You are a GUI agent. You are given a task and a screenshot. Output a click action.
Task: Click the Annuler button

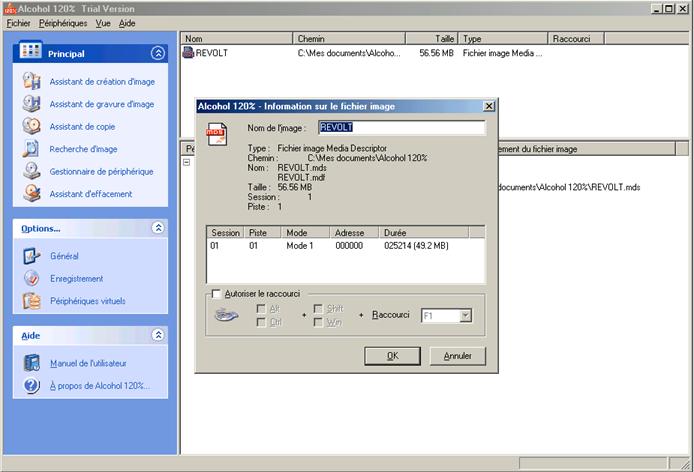[x=458, y=356]
